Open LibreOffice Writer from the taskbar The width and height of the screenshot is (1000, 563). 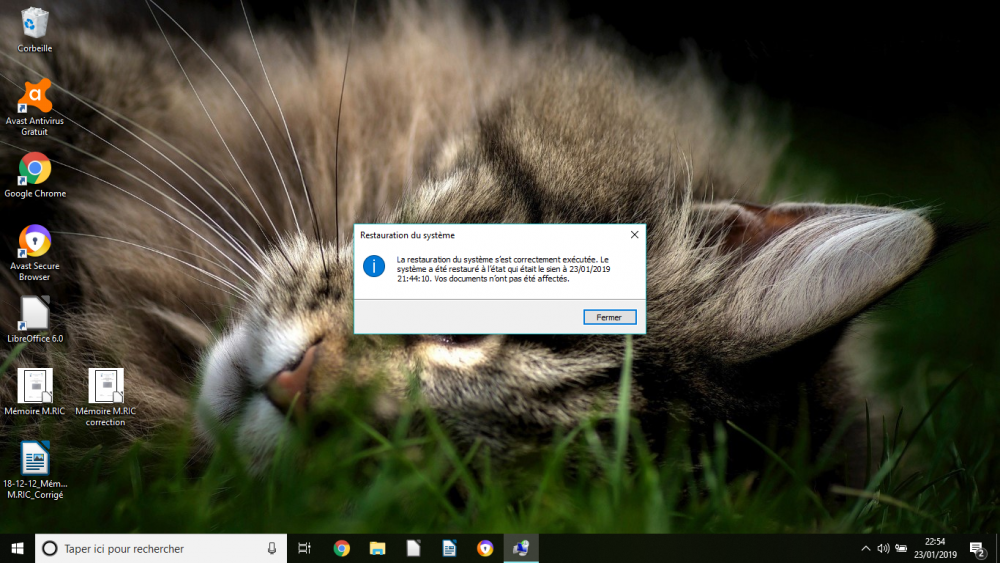(x=449, y=548)
